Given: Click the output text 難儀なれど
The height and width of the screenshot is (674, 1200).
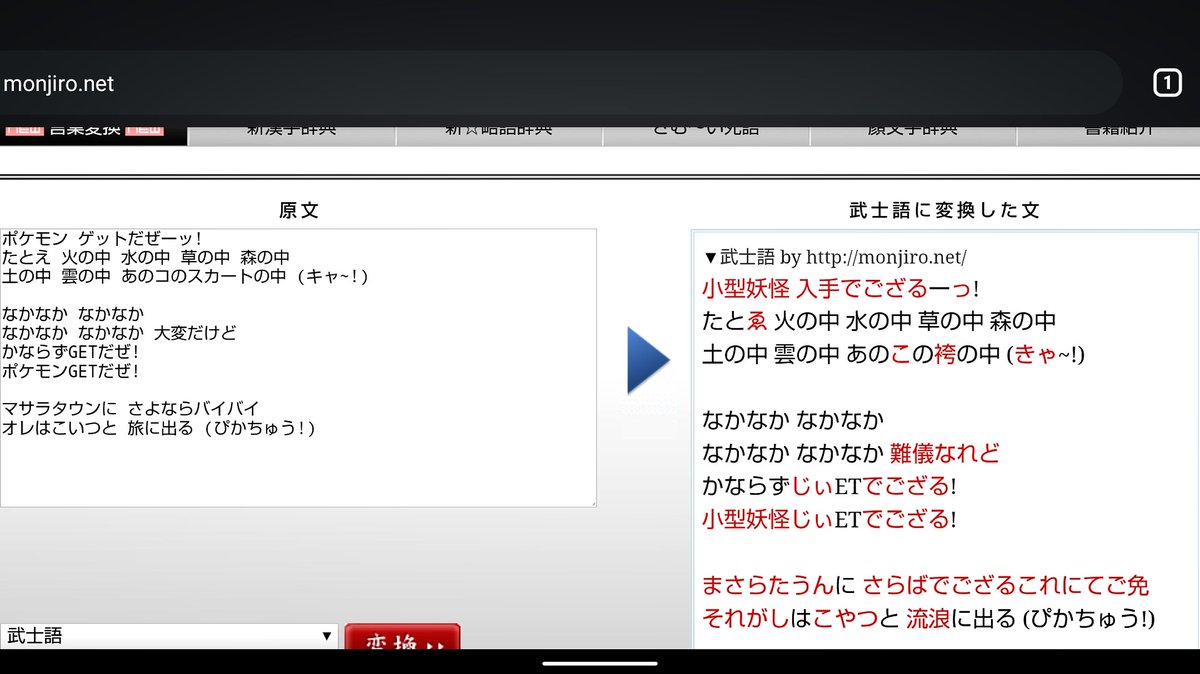Looking at the screenshot, I should coord(944,454).
